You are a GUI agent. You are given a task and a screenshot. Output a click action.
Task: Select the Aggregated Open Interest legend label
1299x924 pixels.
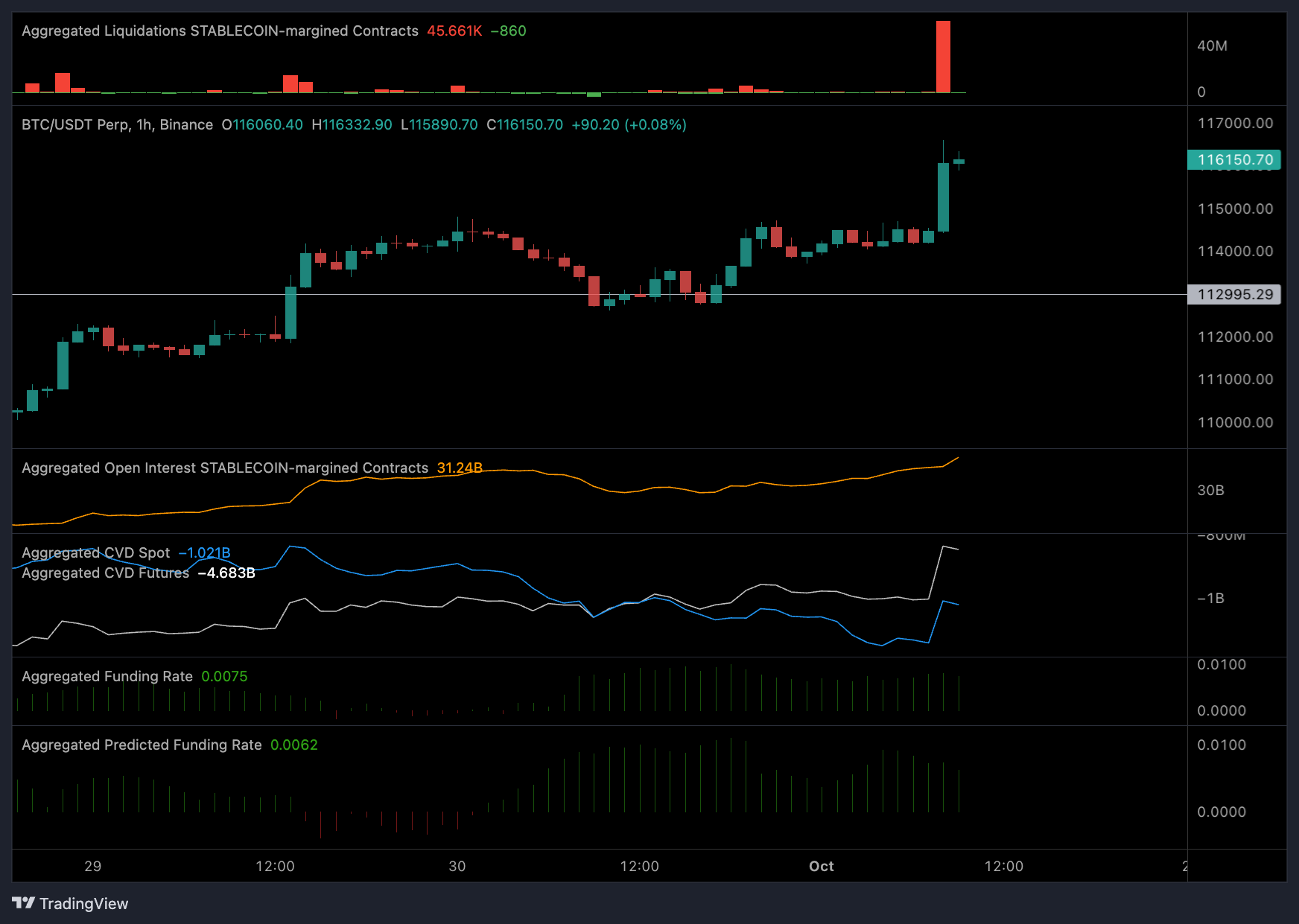[x=225, y=468]
